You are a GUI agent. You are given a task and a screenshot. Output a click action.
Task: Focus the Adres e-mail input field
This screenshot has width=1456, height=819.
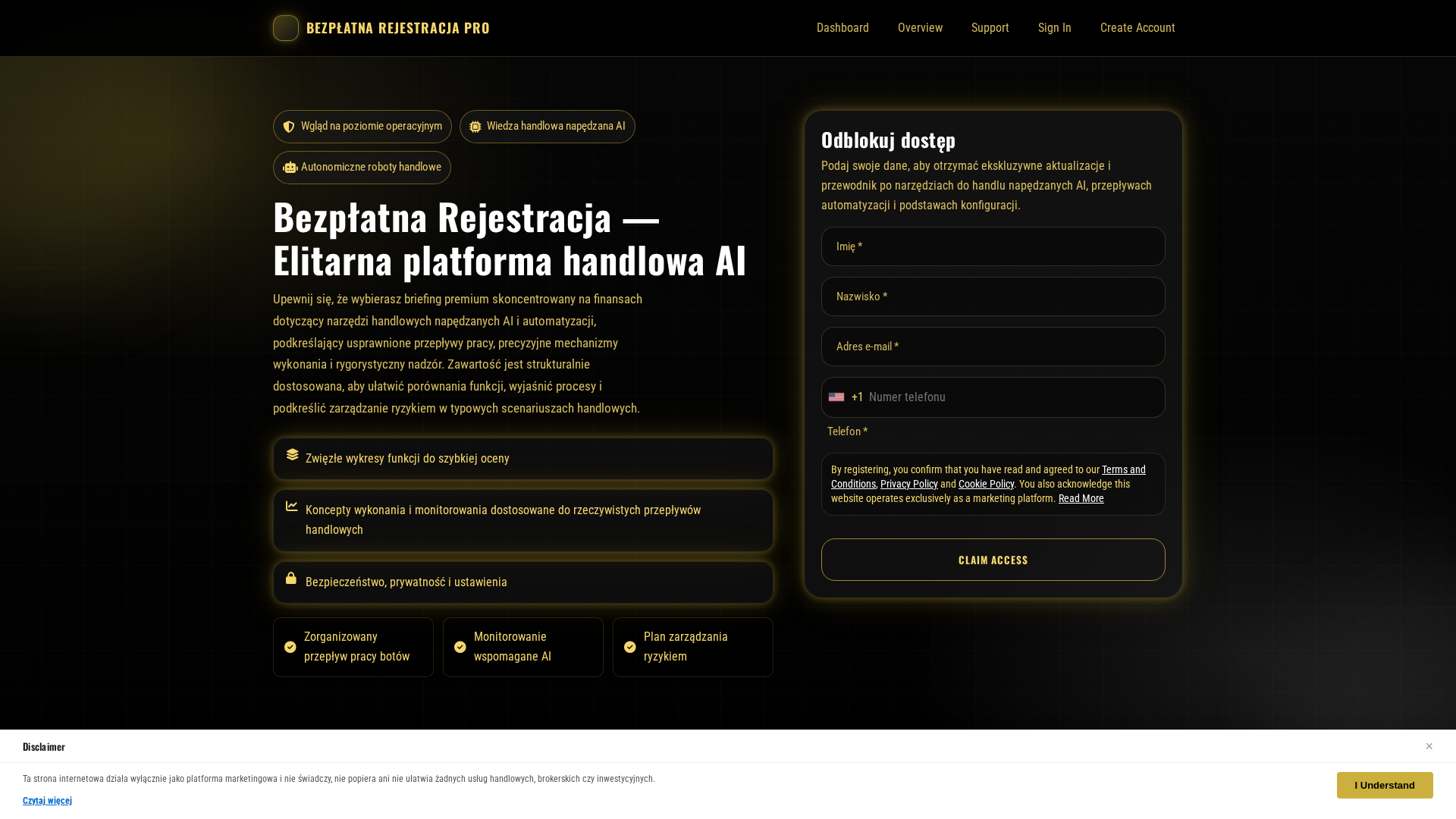tap(993, 347)
